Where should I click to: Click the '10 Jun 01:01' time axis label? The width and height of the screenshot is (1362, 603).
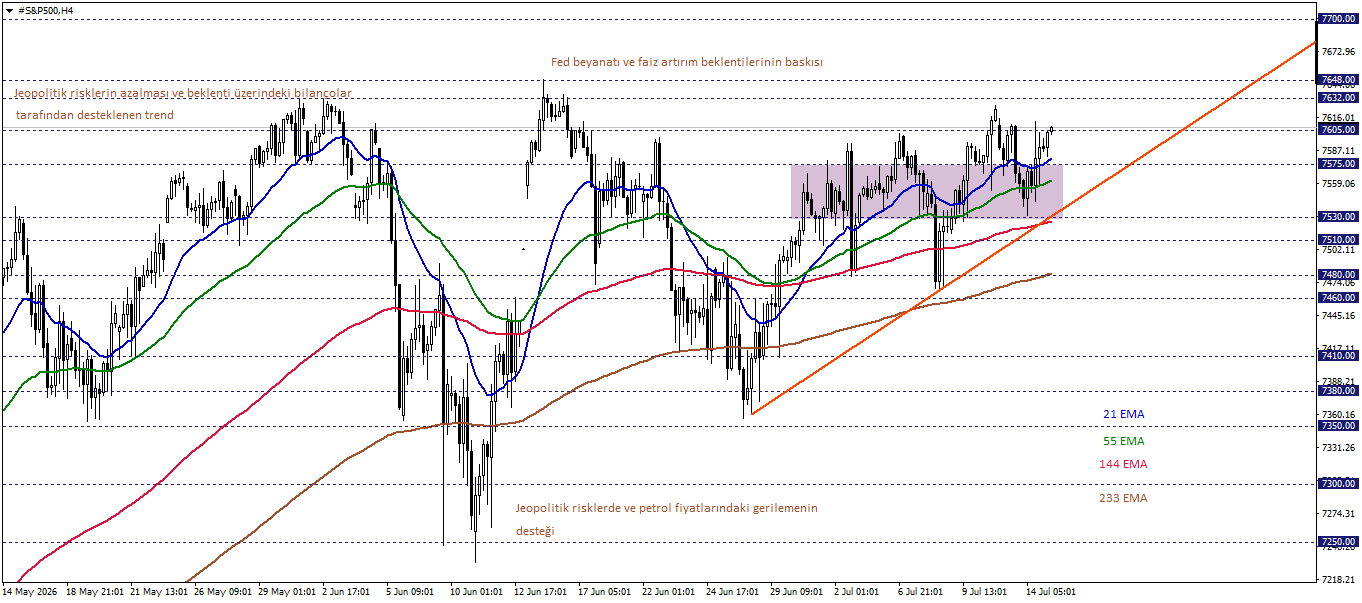coord(478,592)
